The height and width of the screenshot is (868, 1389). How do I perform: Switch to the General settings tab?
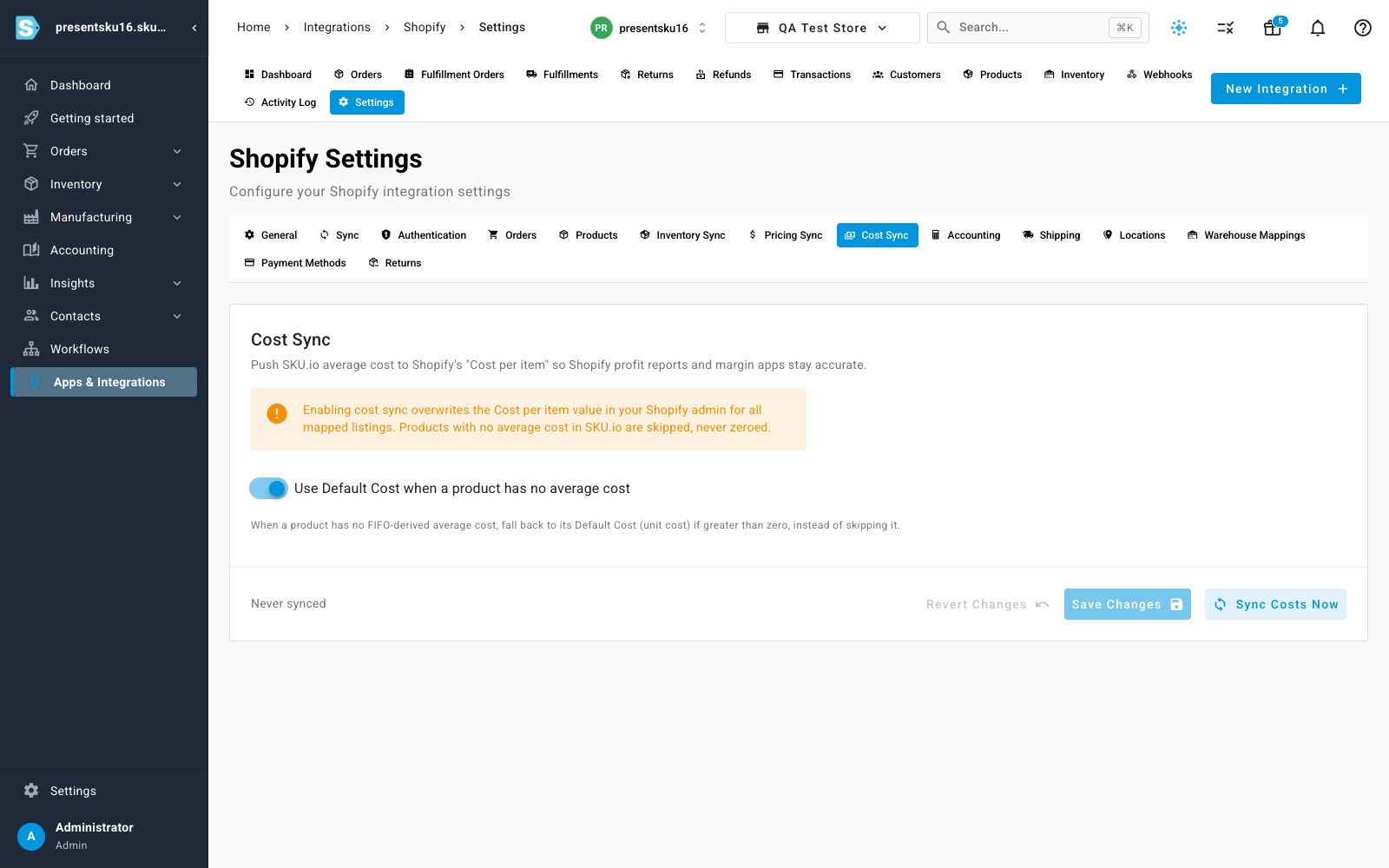click(x=271, y=235)
